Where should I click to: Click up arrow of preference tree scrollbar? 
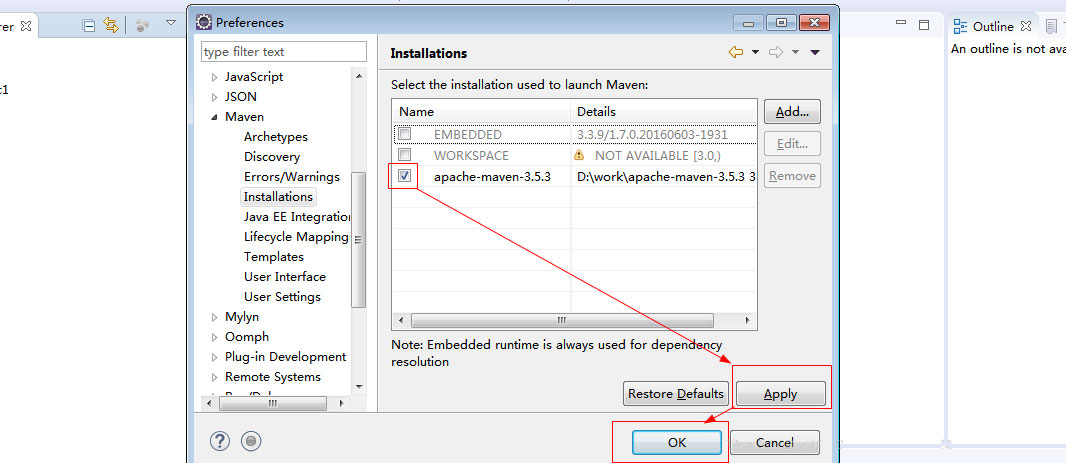pos(358,75)
